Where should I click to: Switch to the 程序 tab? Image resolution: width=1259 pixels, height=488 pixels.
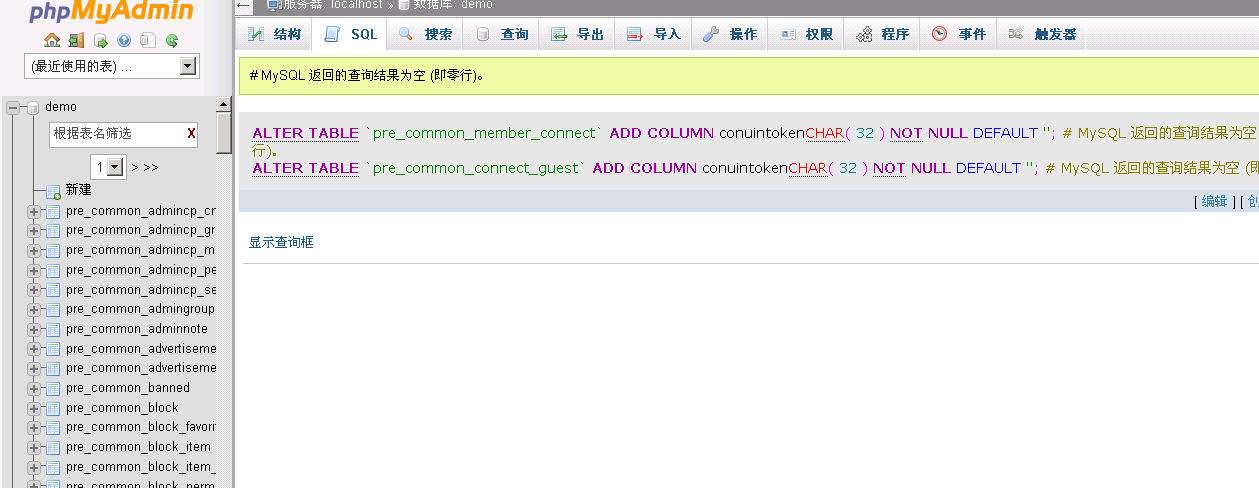pos(882,34)
